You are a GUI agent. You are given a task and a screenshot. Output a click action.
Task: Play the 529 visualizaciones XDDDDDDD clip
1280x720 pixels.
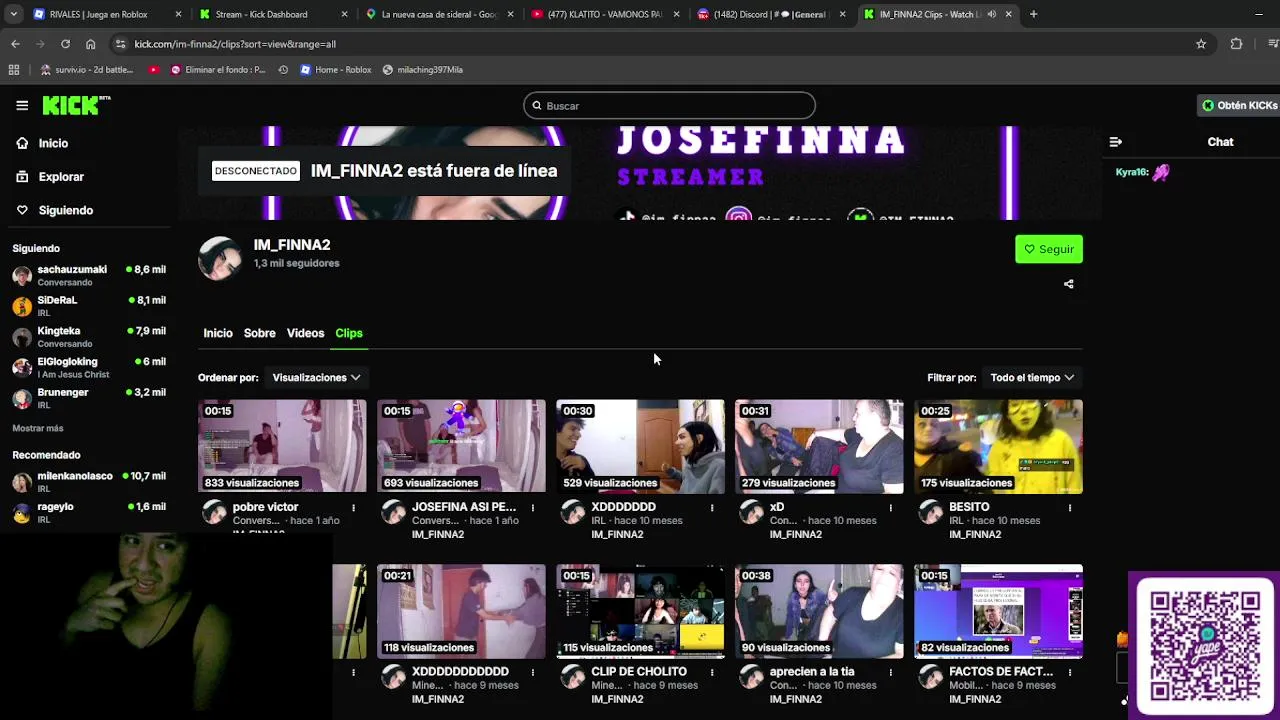640,446
